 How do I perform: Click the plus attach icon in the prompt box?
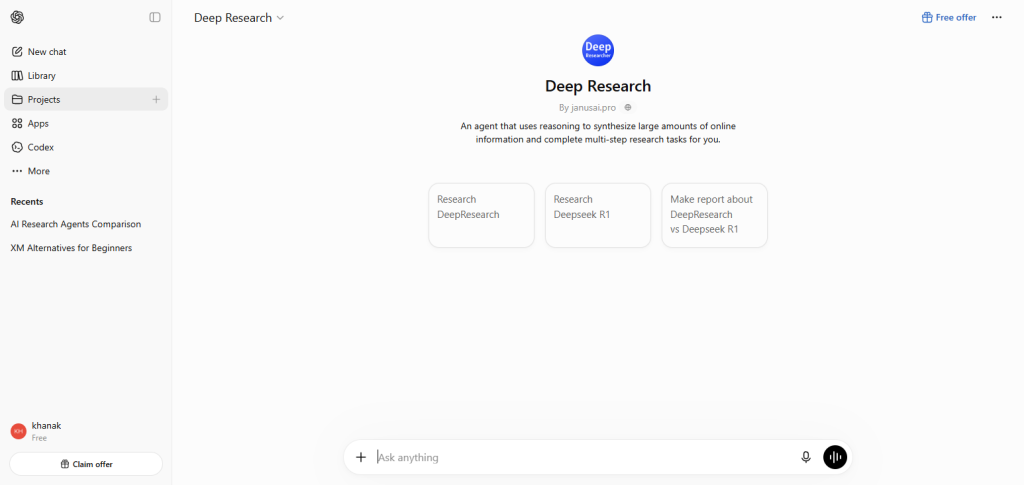click(x=360, y=457)
